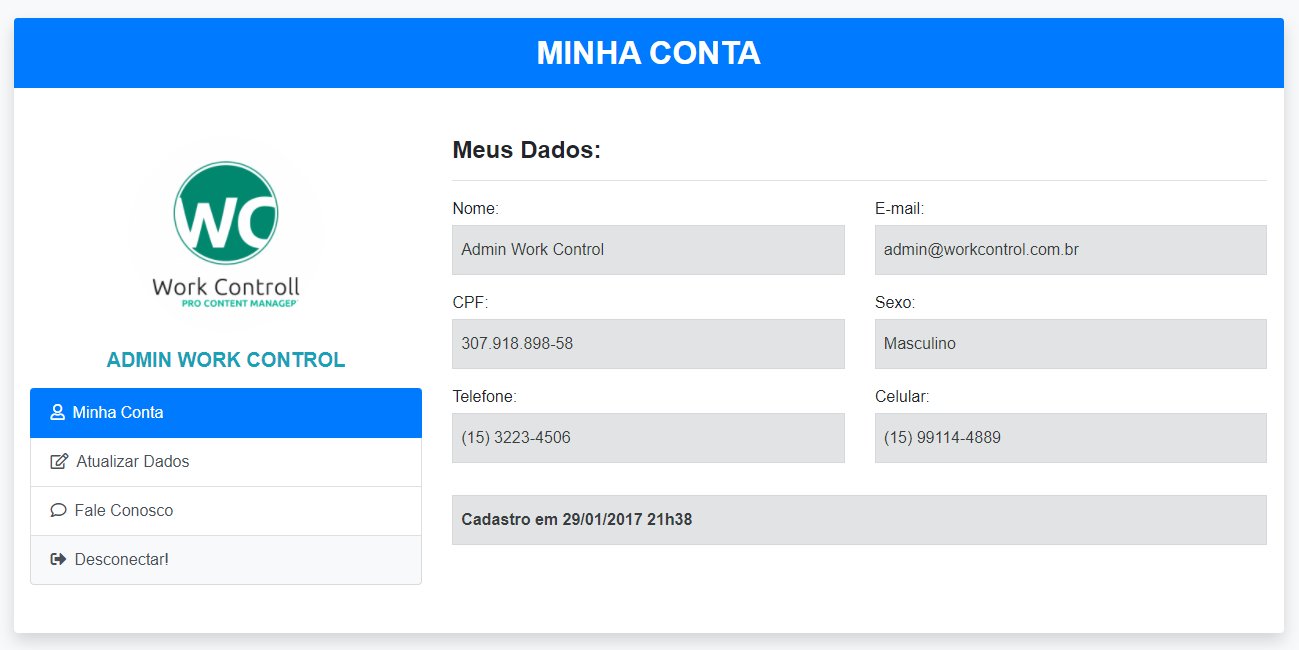This screenshot has width=1299, height=650.
Task: Go to Fale Conosco
Action: pyautogui.click(x=226, y=511)
